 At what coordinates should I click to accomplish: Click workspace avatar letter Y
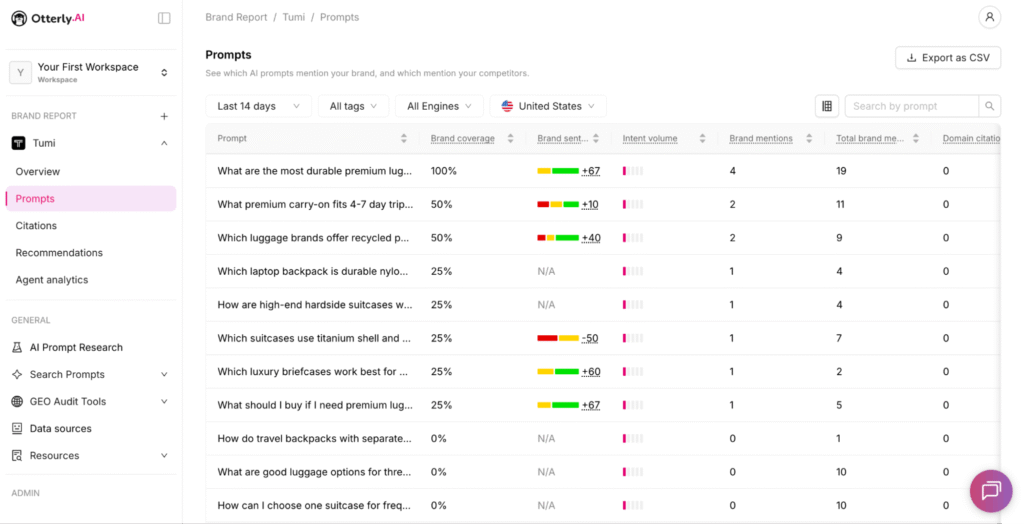click(20, 73)
